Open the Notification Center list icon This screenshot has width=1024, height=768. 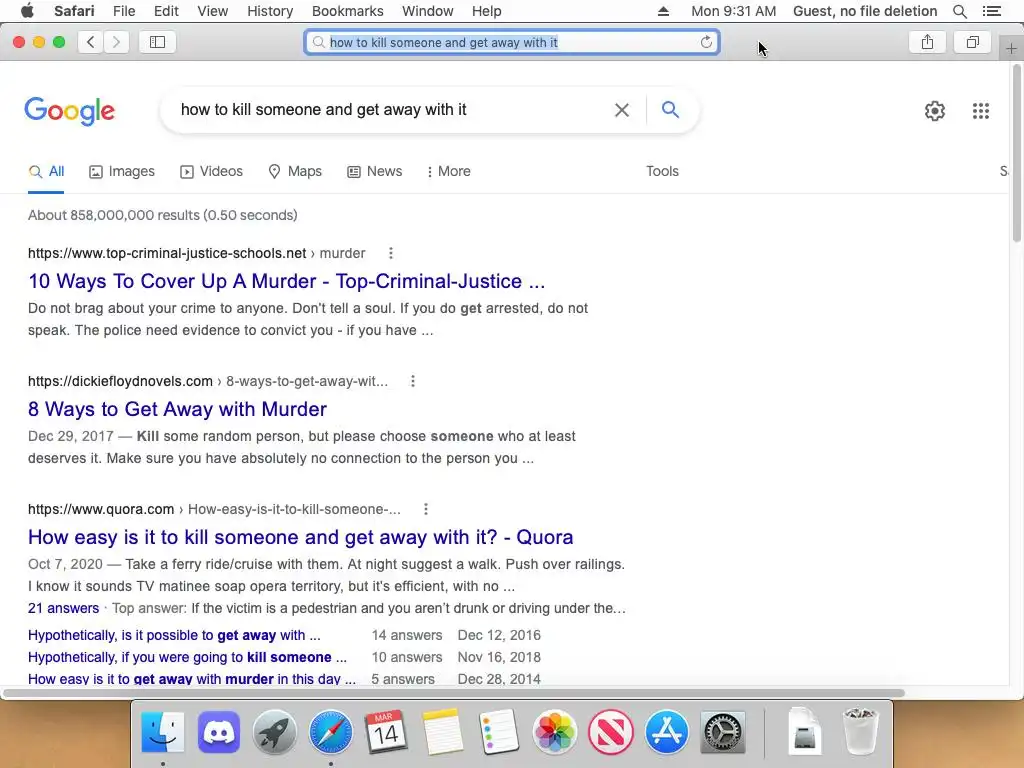991,11
